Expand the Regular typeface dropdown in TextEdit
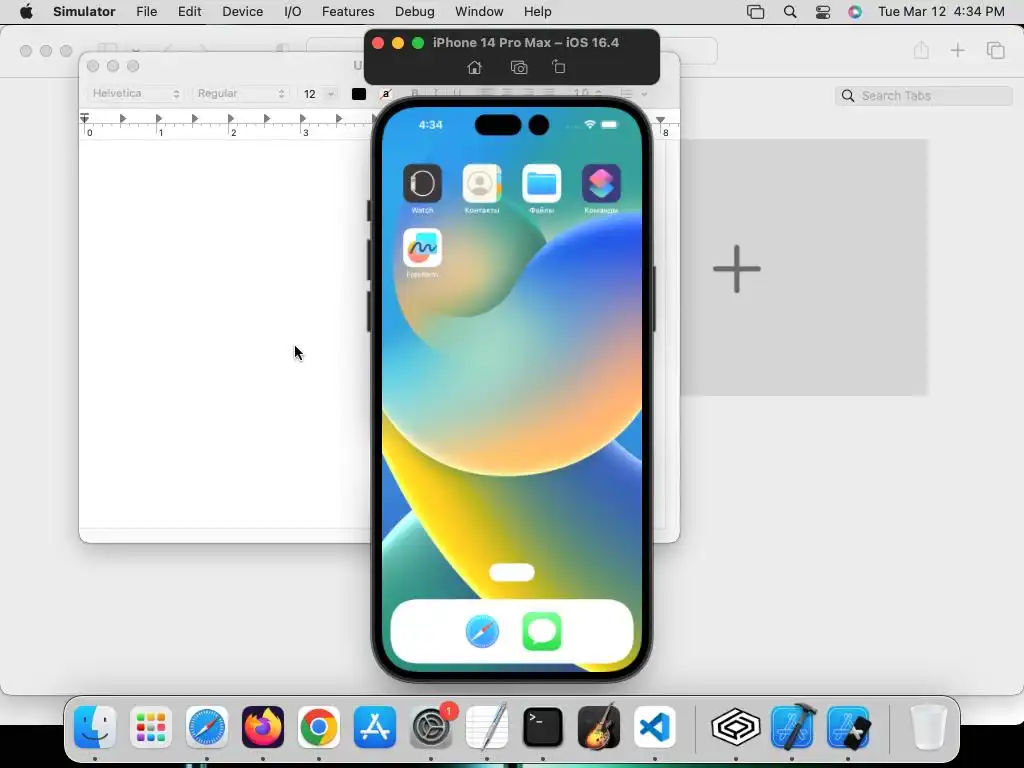1024x768 pixels. [240, 93]
